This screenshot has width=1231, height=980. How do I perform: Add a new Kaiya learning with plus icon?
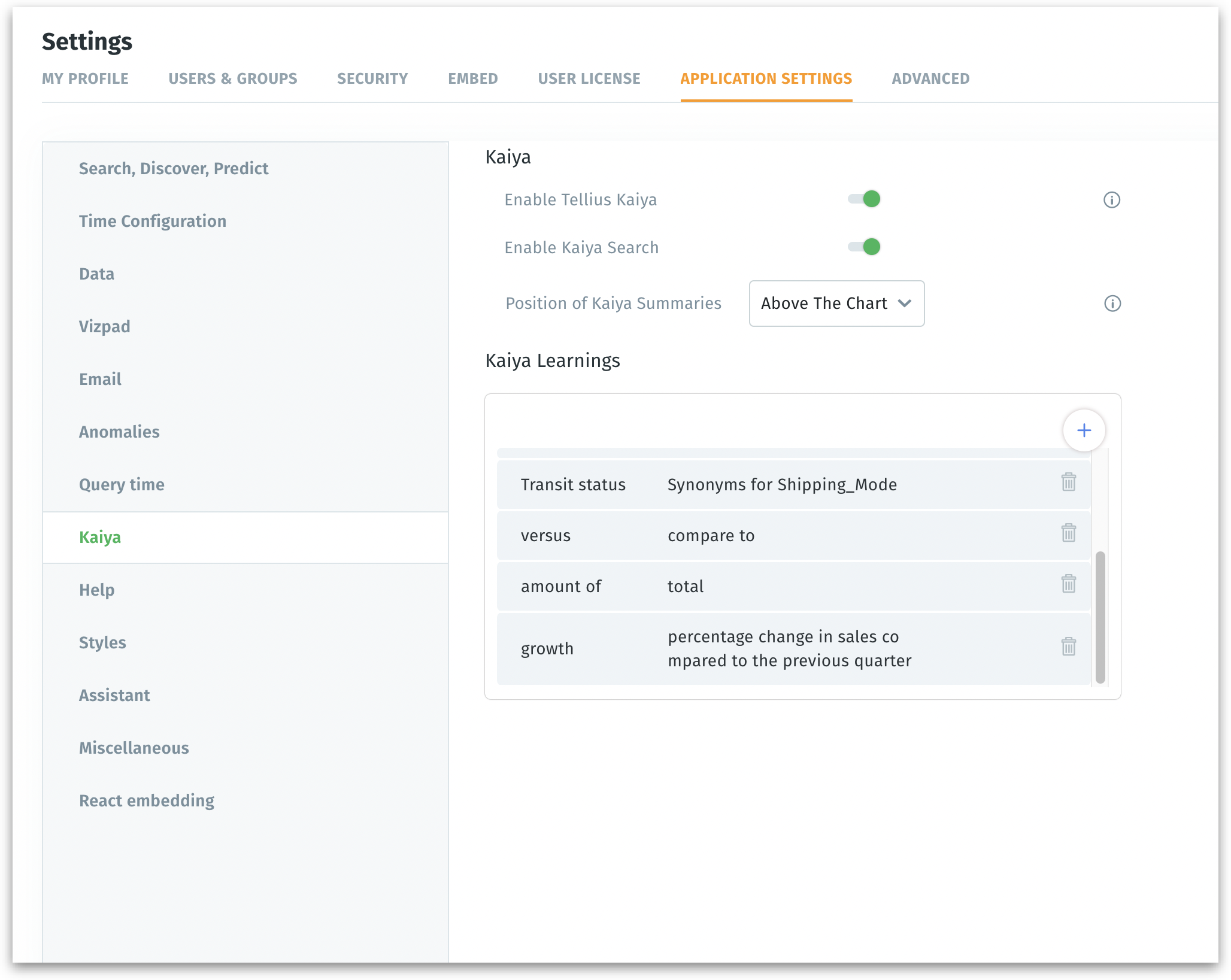point(1084,430)
